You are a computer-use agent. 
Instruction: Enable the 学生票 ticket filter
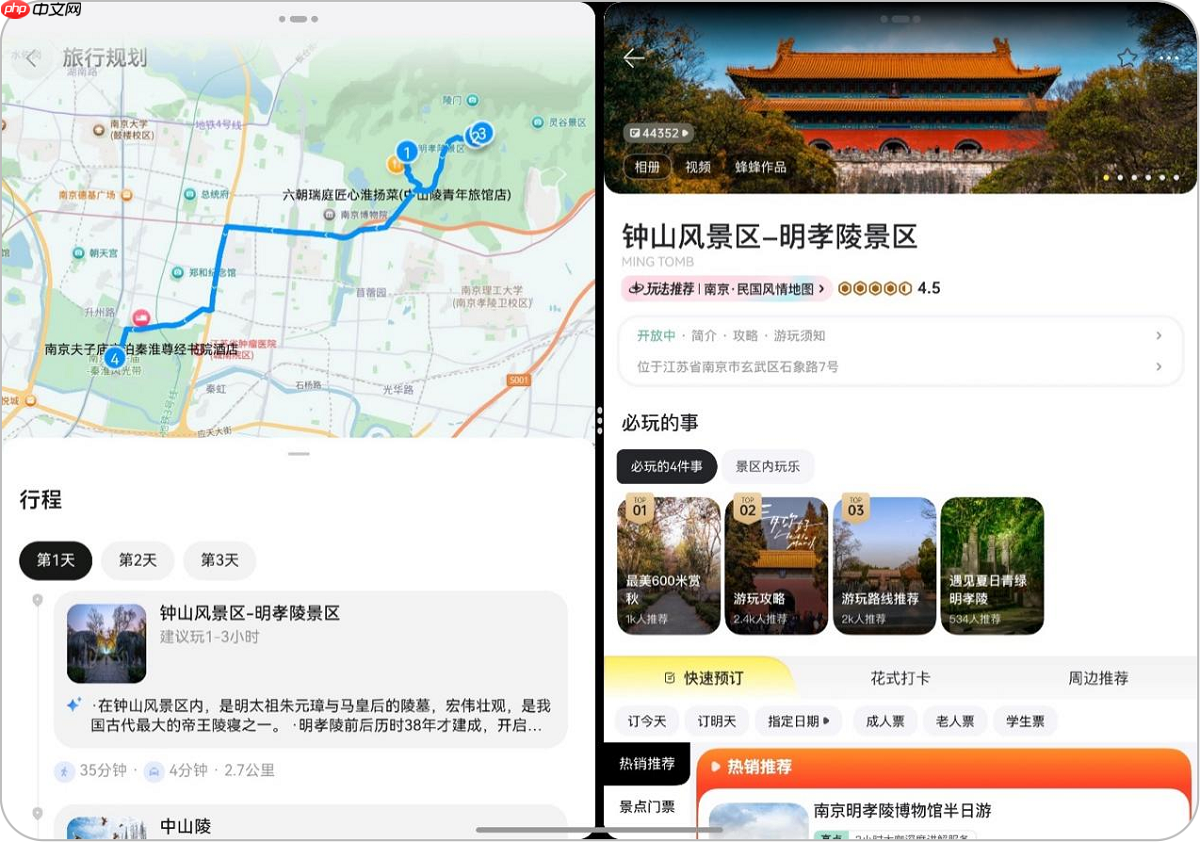tap(1024, 720)
